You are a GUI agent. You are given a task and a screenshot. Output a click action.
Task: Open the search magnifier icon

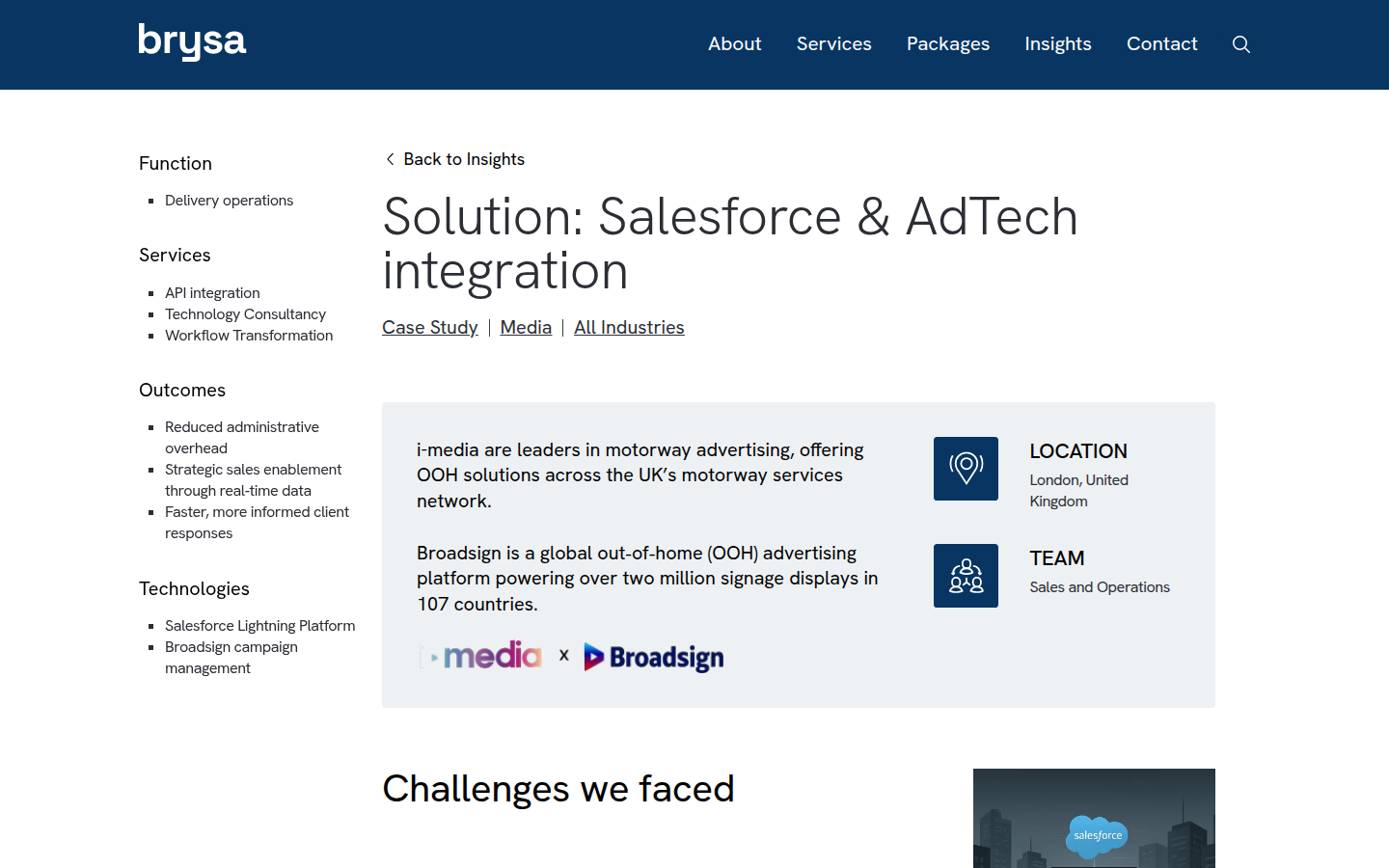click(x=1241, y=44)
